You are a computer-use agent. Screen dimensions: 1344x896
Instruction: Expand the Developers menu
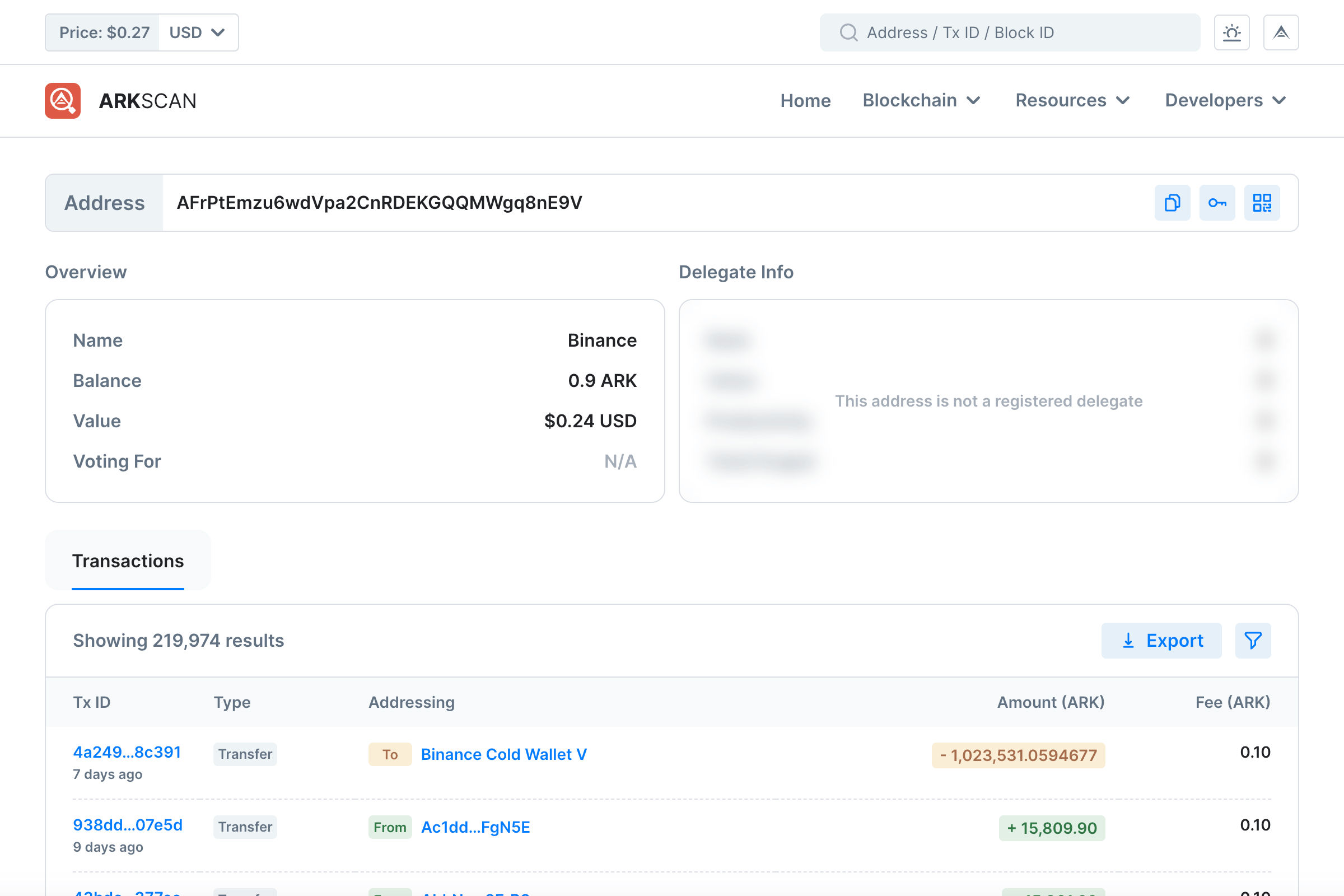click(1225, 101)
